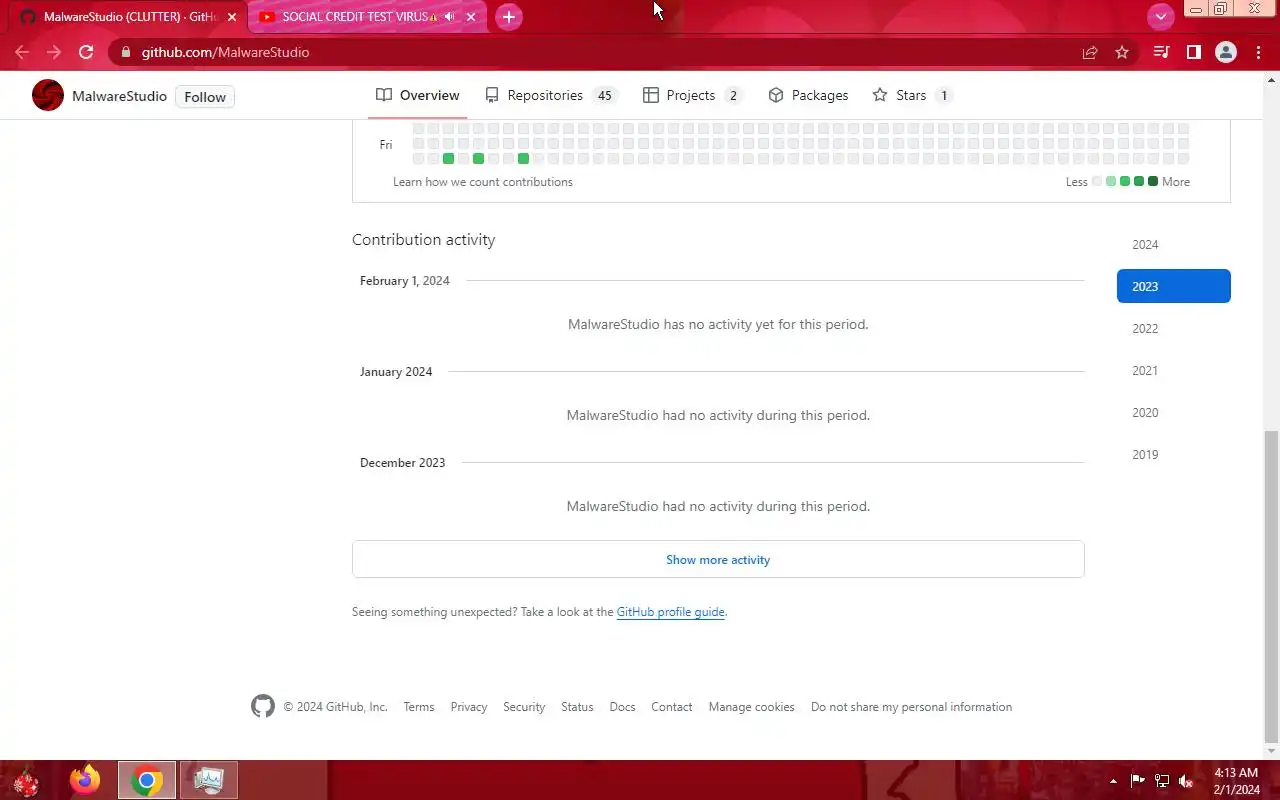
Task: Open the Chrome profile avatar
Action: click(x=1226, y=52)
